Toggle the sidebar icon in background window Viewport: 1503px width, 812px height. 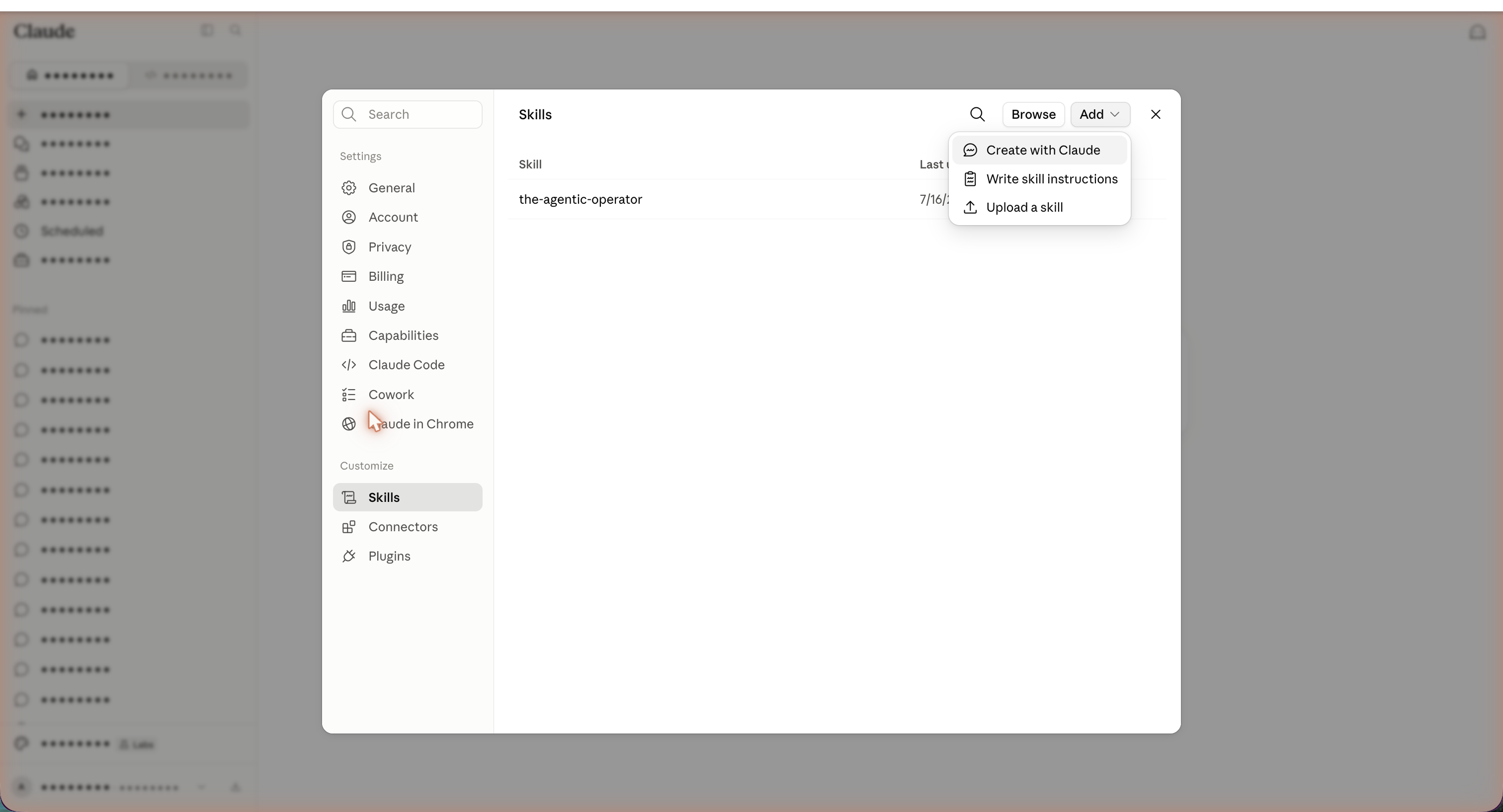click(207, 30)
